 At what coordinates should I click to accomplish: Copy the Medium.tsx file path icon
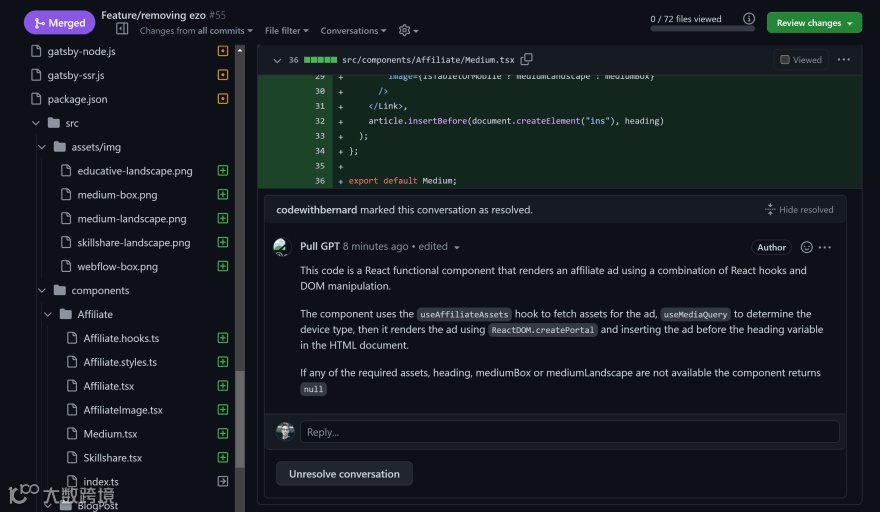tap(527, 60)
